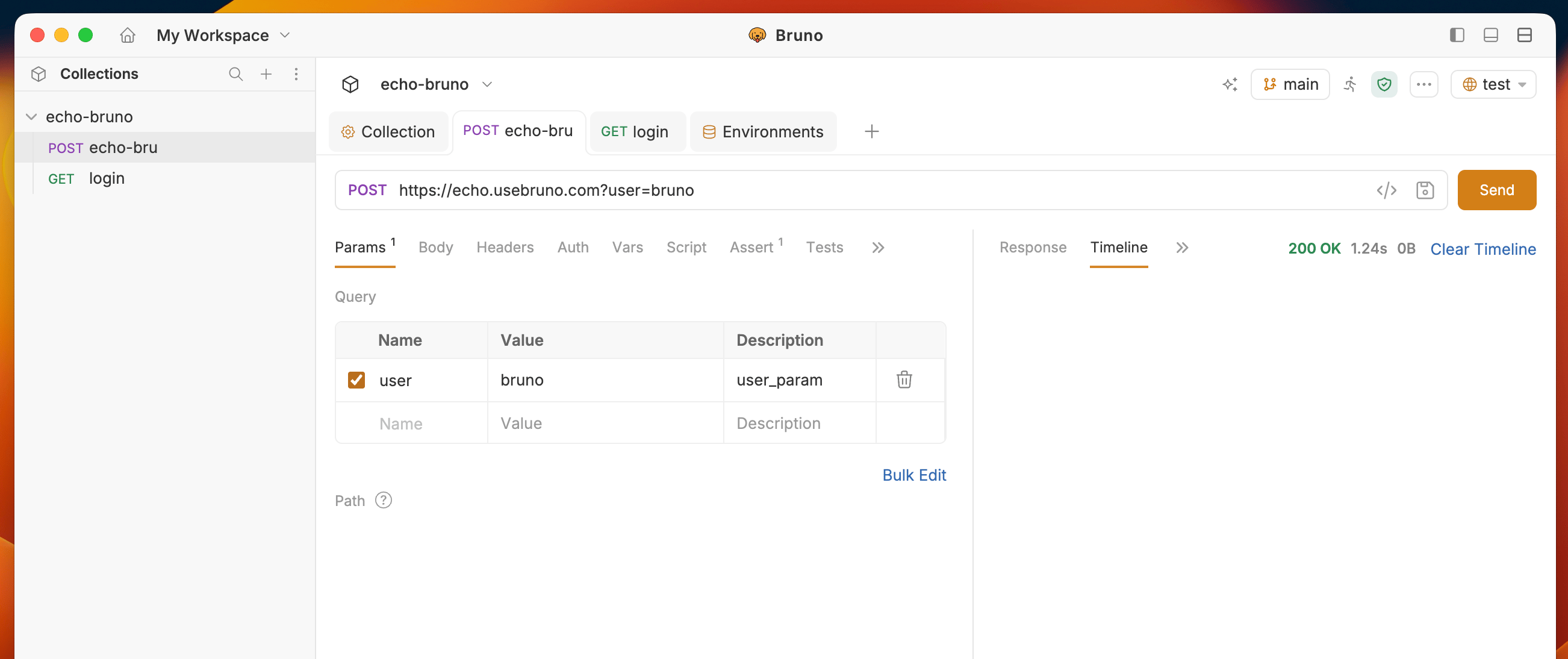Open the test environment dropdown
Viewport: 1568px width, 659px height.
(x=1493, y=85)
